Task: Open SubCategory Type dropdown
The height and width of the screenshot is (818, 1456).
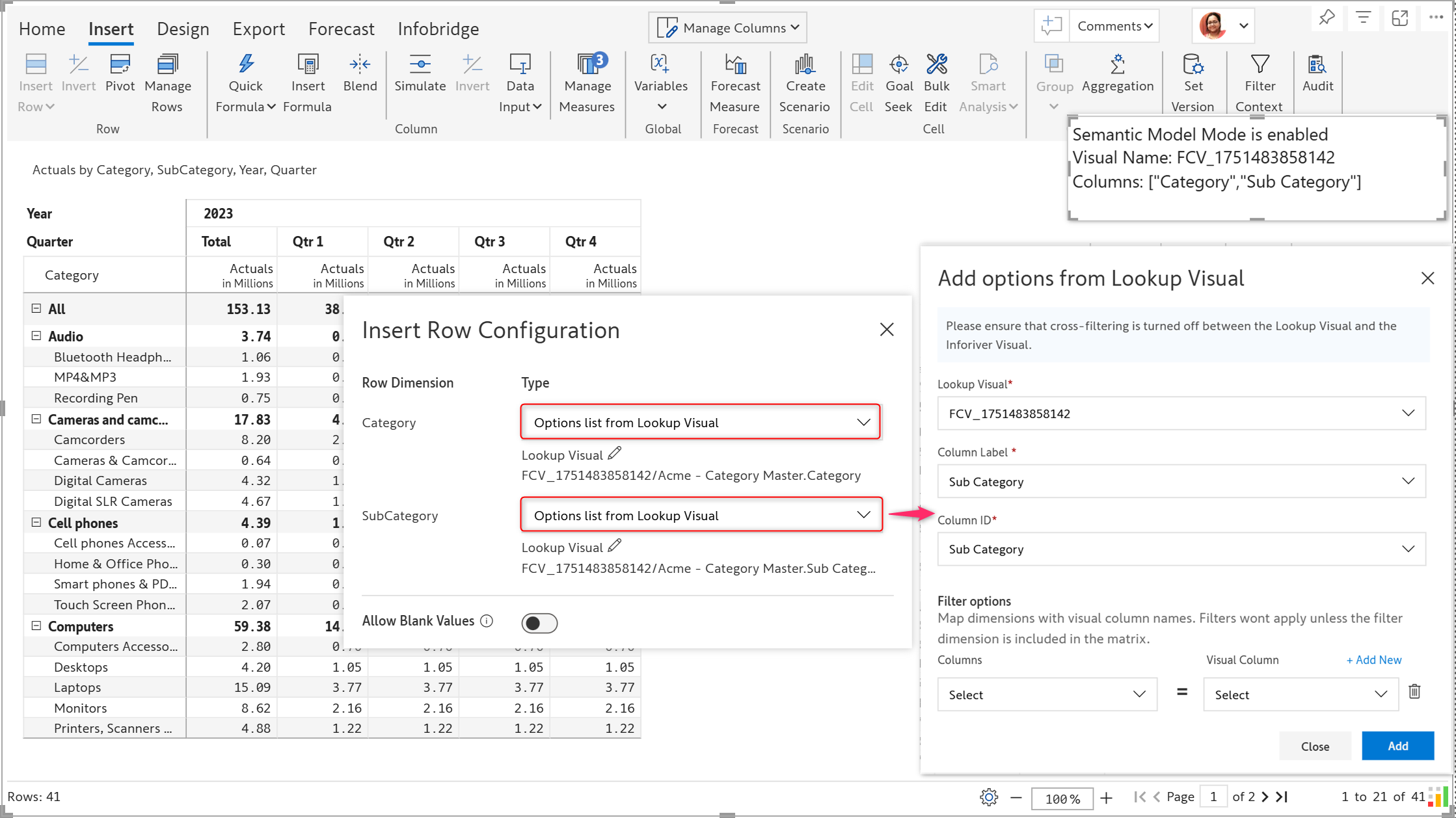Action: coord(701,515)
